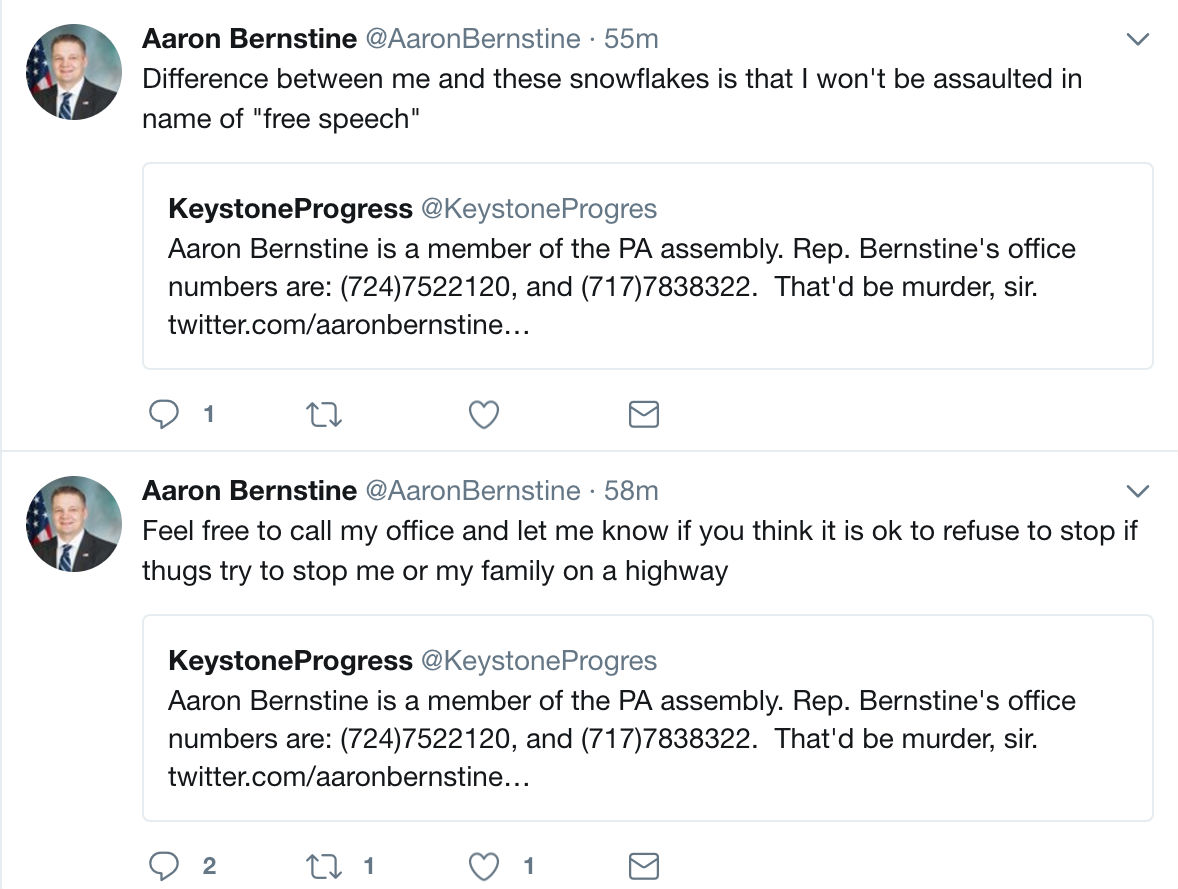The image size is (1178, 889).
Task: Expand the chevron menu on the 58m tweet
Action: (1138, 491)
